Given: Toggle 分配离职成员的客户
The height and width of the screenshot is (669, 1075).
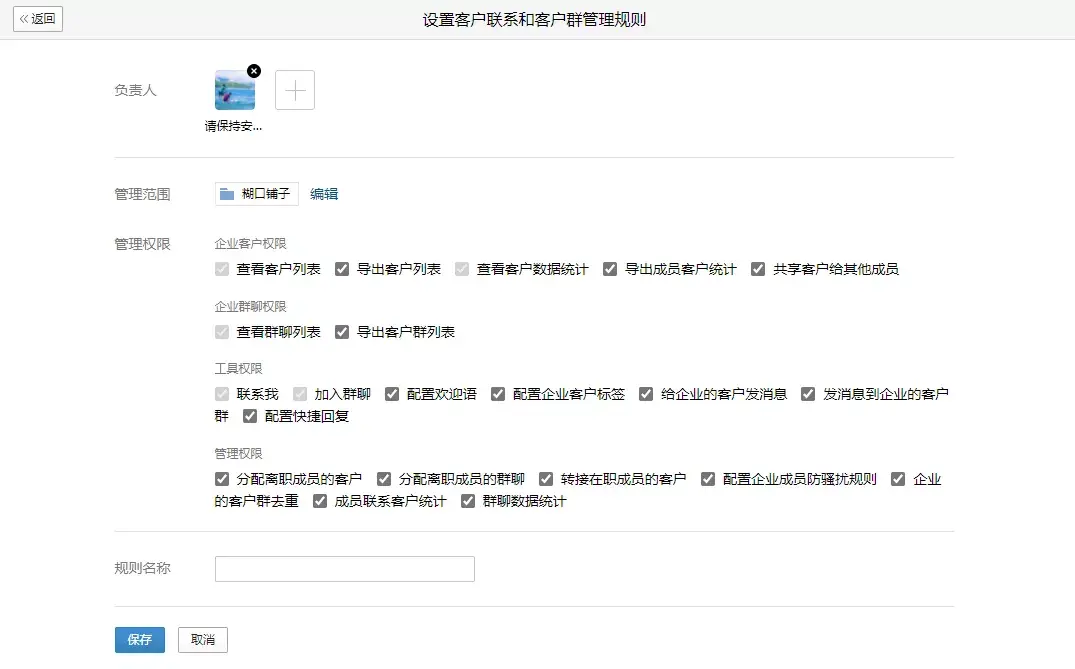Looking at the screenshot, I should [221, 478].
